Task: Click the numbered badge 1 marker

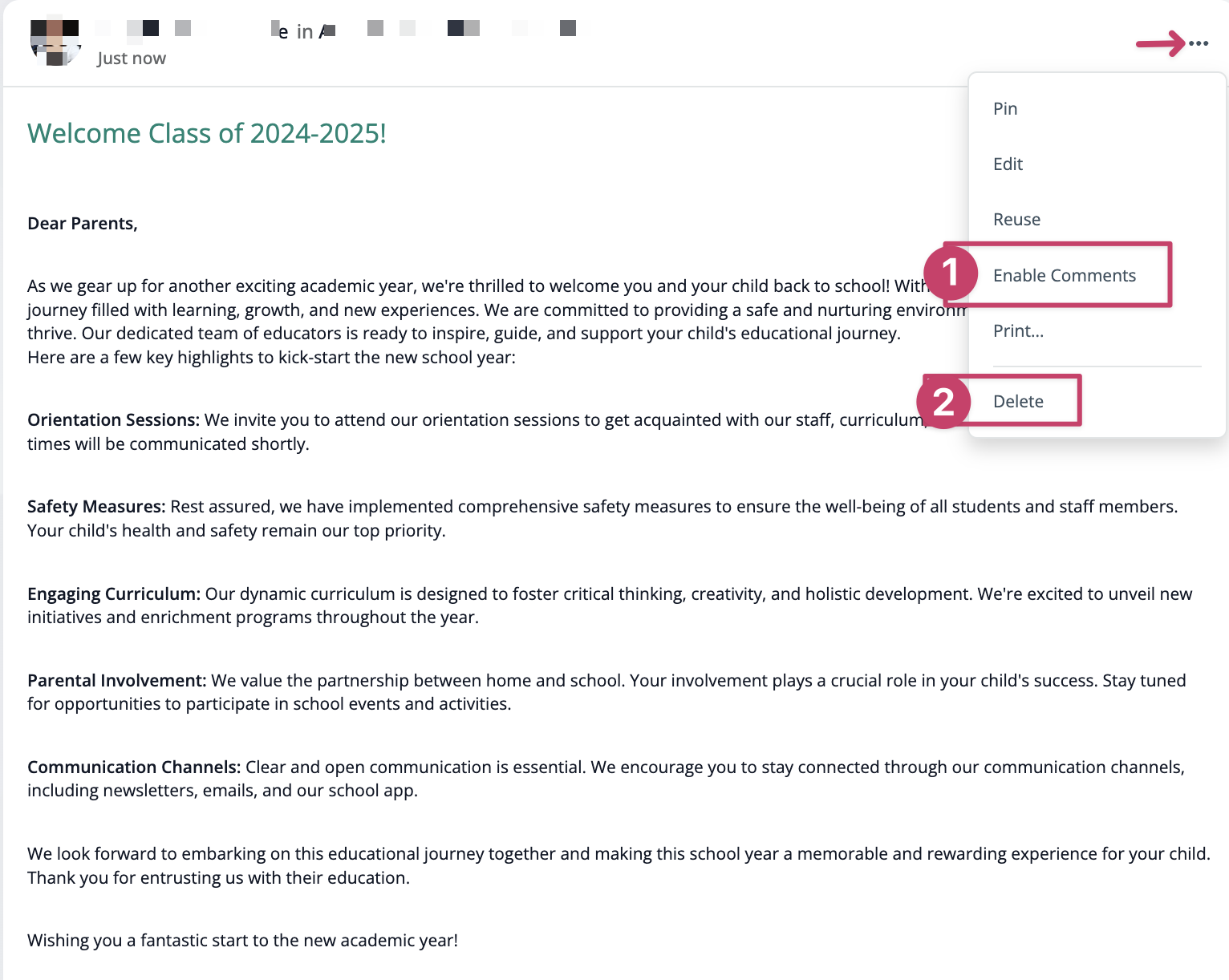Action: [x=950, y=273]
